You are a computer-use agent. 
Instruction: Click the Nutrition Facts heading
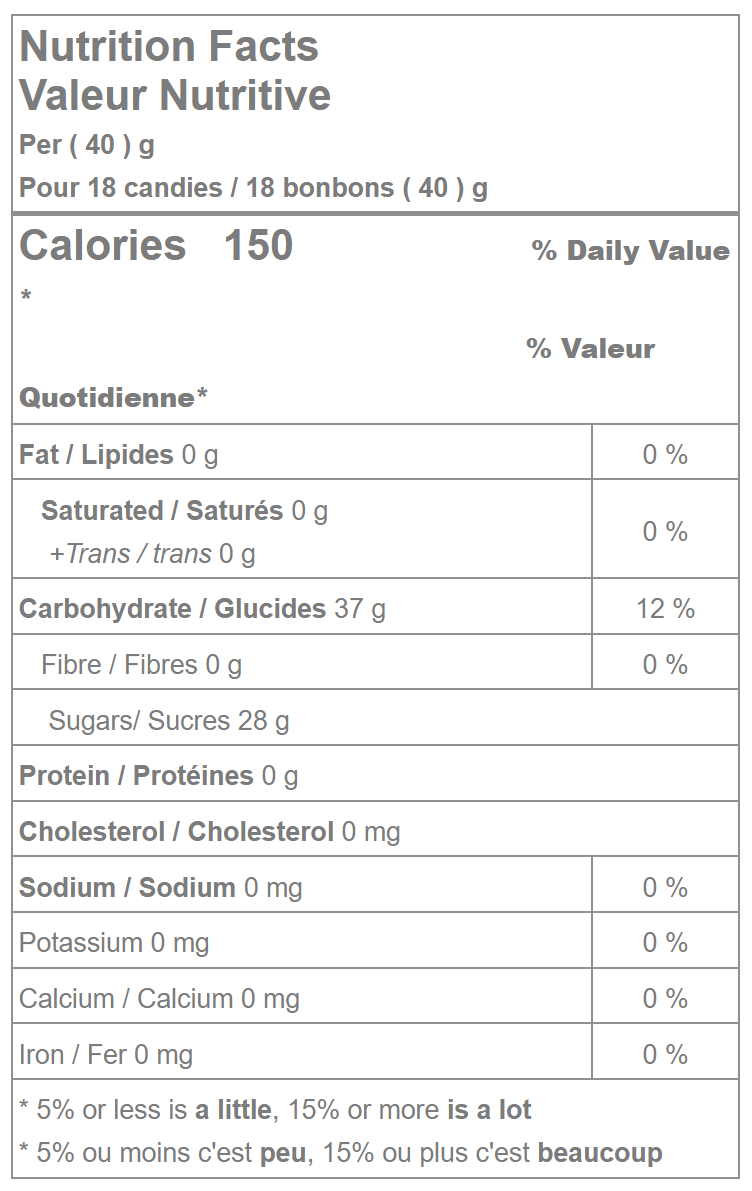(x=169, y=47)
